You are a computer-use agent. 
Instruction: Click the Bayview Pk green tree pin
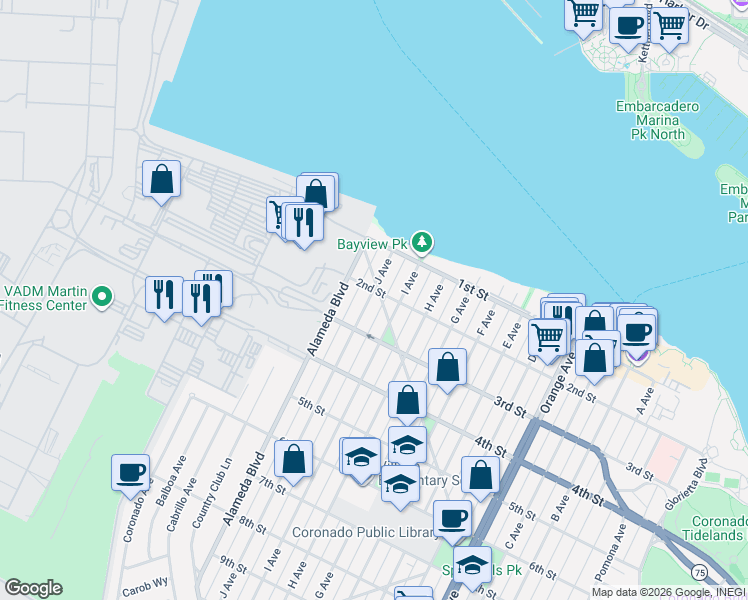tap(422, 243)
